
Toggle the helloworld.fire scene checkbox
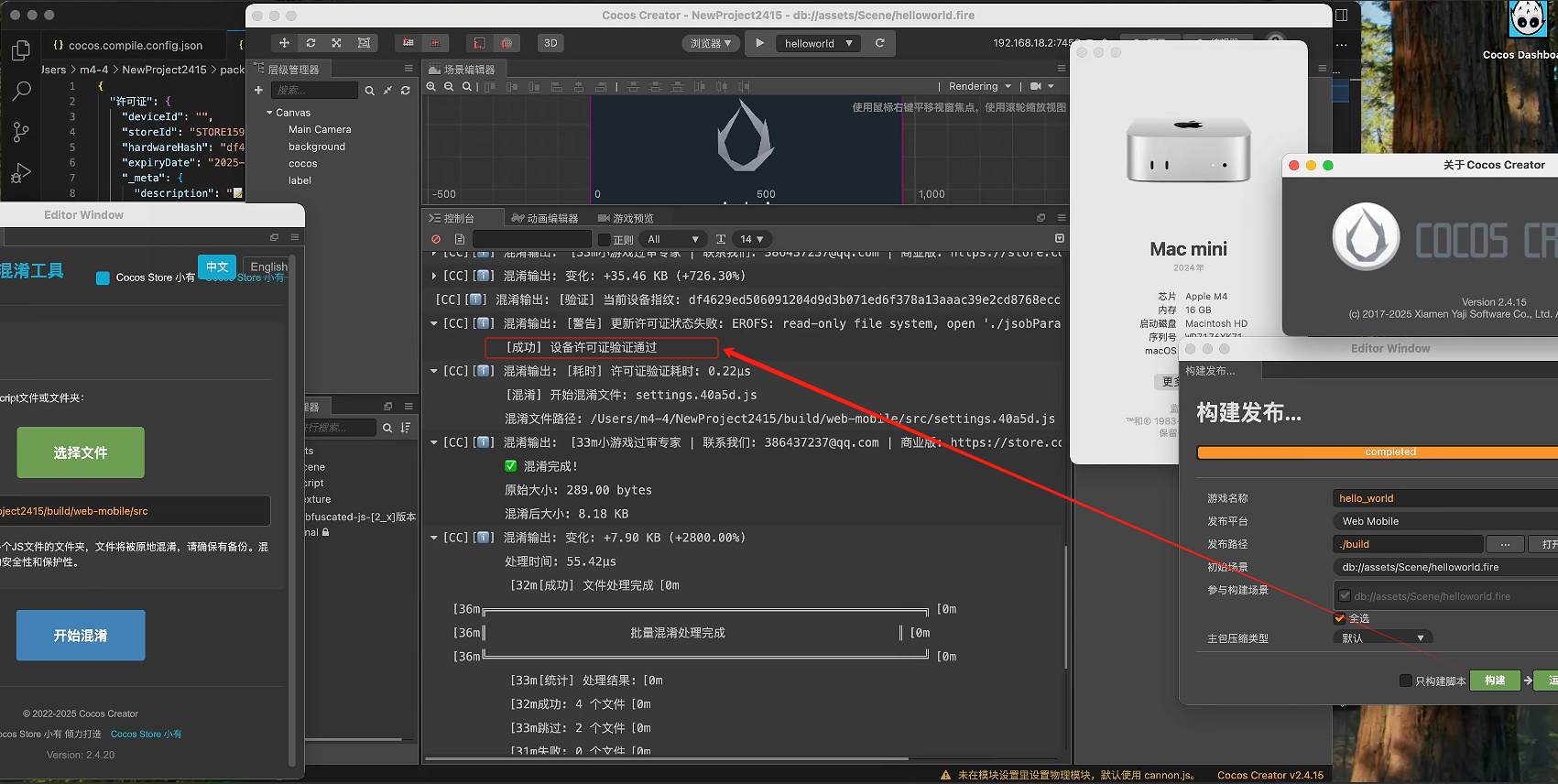[x=1345, y=596]
